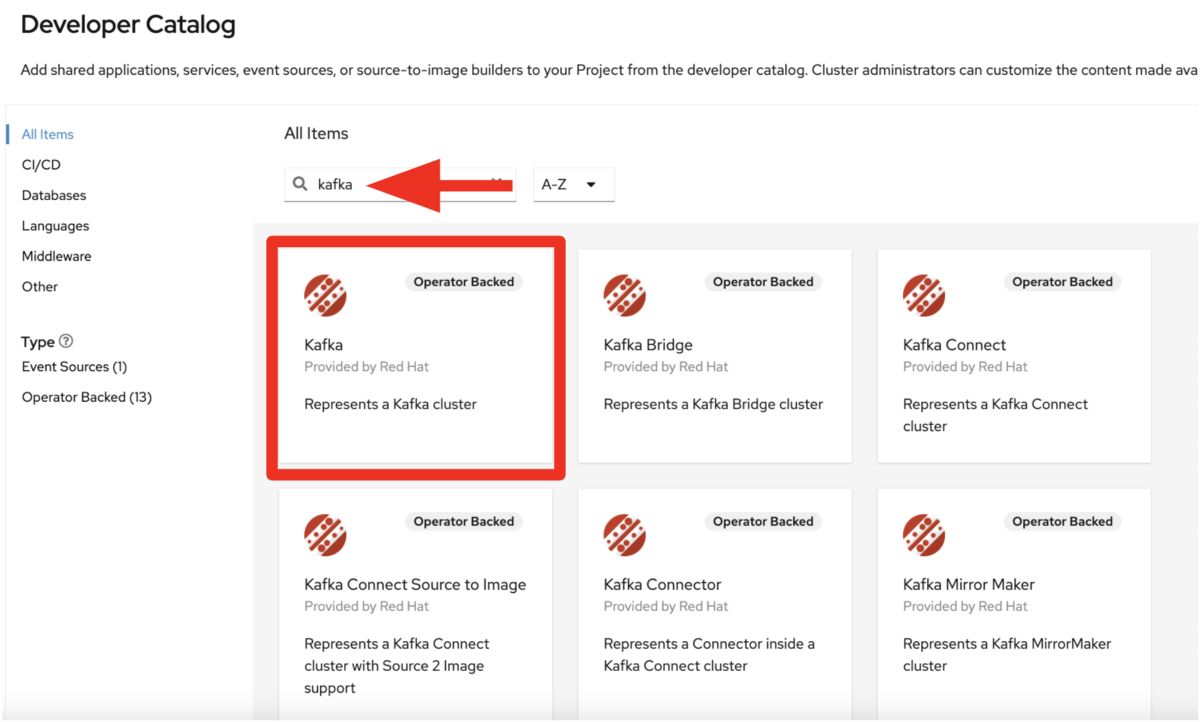Open the Kafka Connect card title
This screenshot has height=722, width=1200.
click(955, 345)
